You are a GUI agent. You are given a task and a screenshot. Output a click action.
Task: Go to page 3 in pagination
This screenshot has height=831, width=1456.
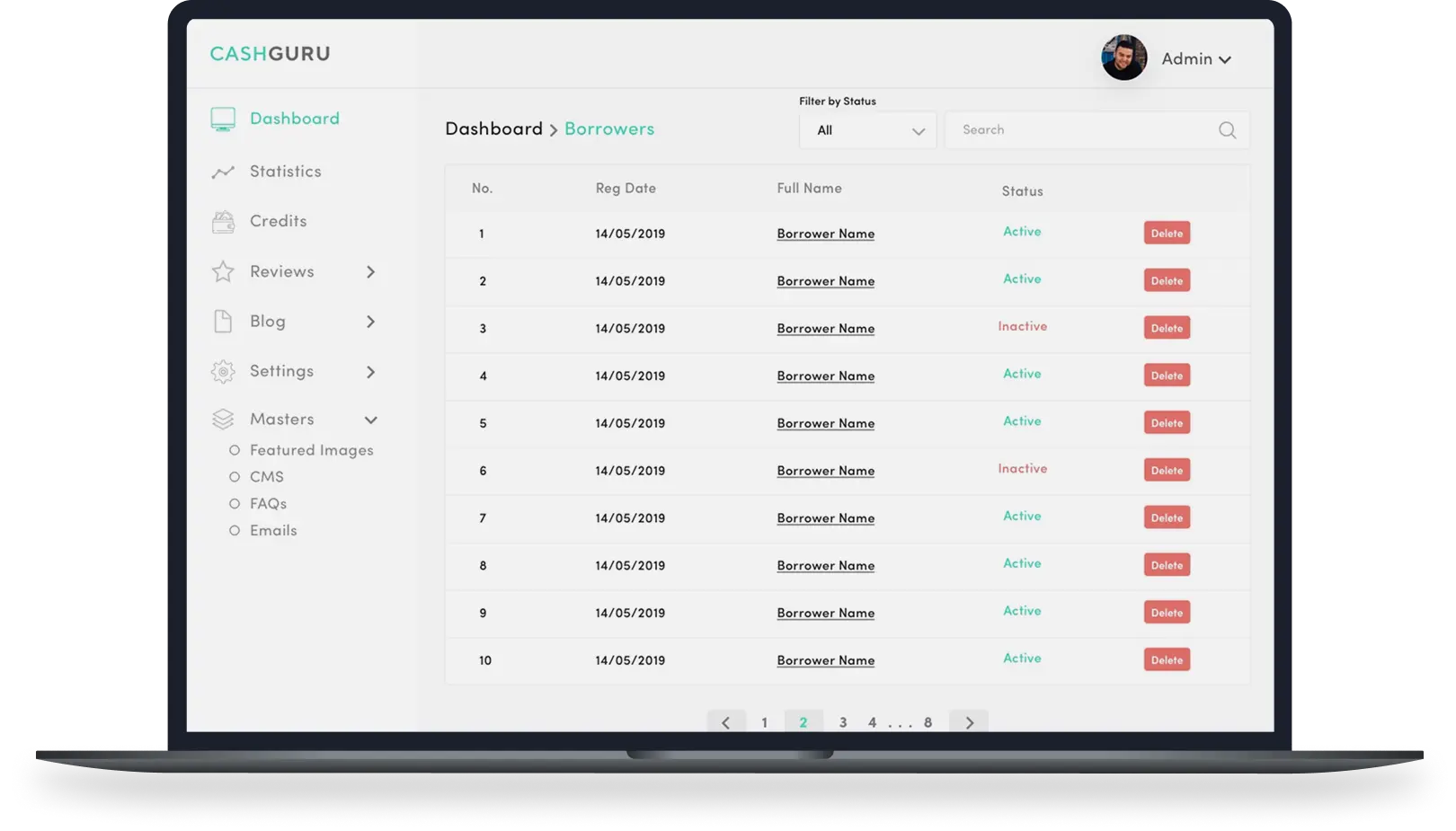(842, 721)
